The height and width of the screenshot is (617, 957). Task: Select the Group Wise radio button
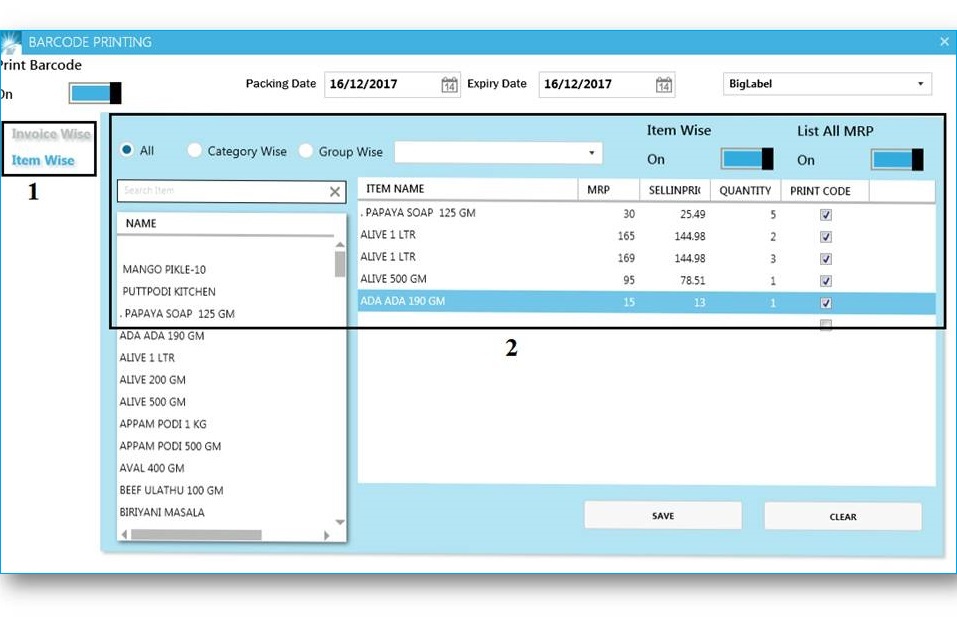click(x=305, y=151)
